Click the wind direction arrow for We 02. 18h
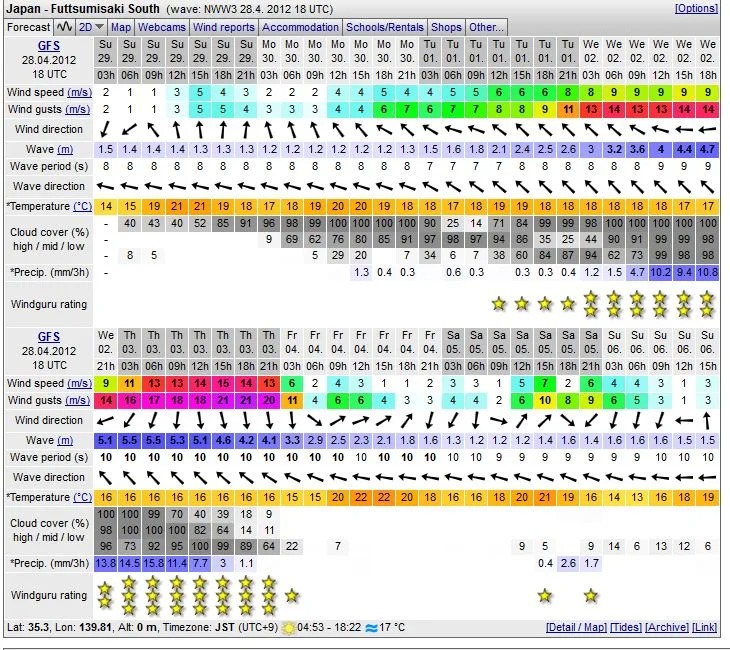 tap(707, 129)
